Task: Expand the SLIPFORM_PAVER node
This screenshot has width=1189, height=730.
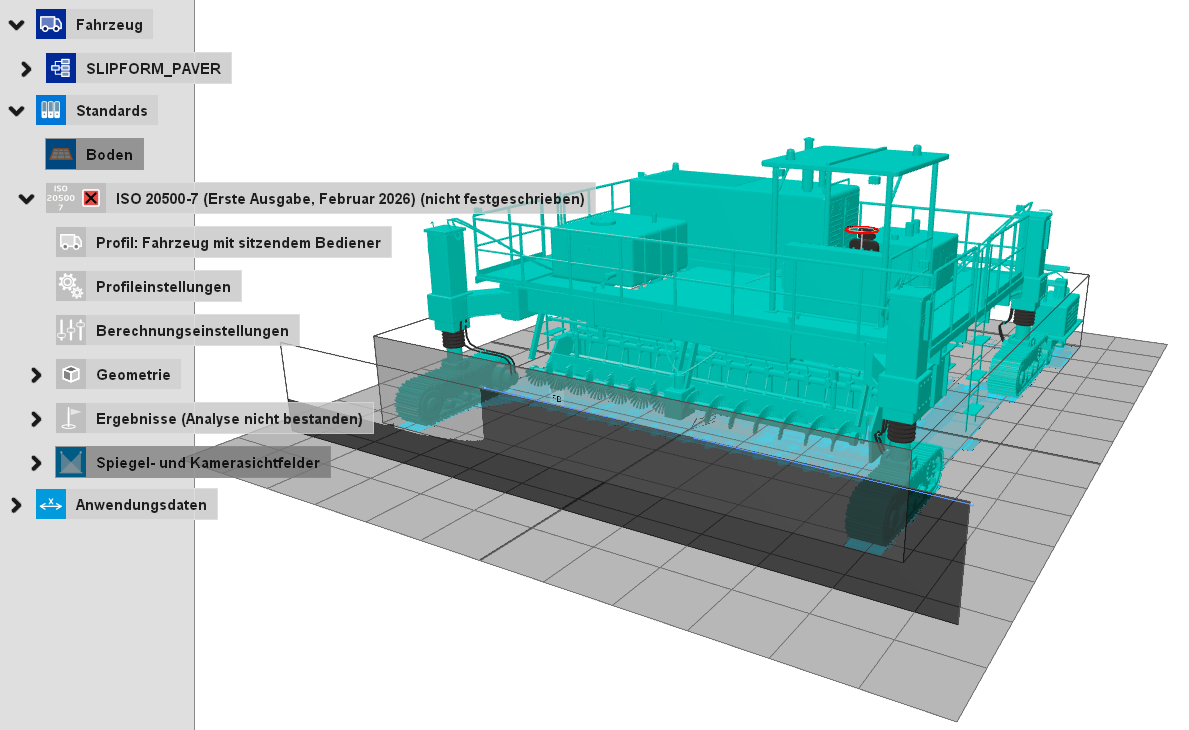Action: coord(27,69)
